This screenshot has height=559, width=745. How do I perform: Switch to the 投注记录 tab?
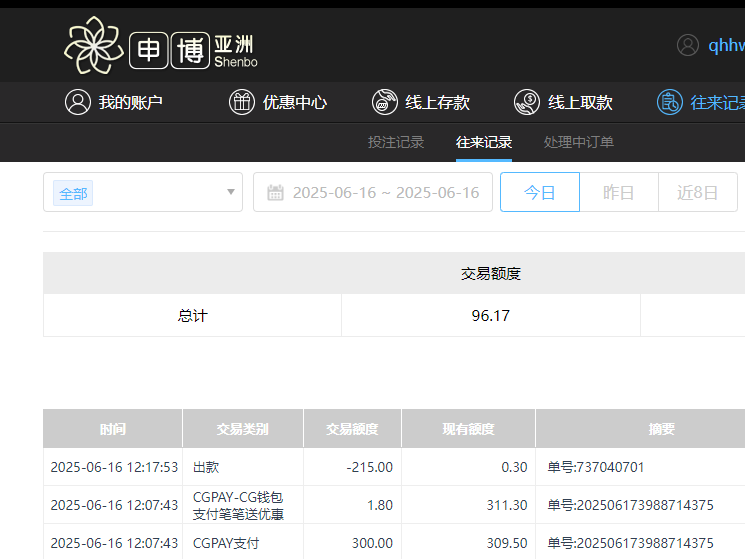point(396,142)
